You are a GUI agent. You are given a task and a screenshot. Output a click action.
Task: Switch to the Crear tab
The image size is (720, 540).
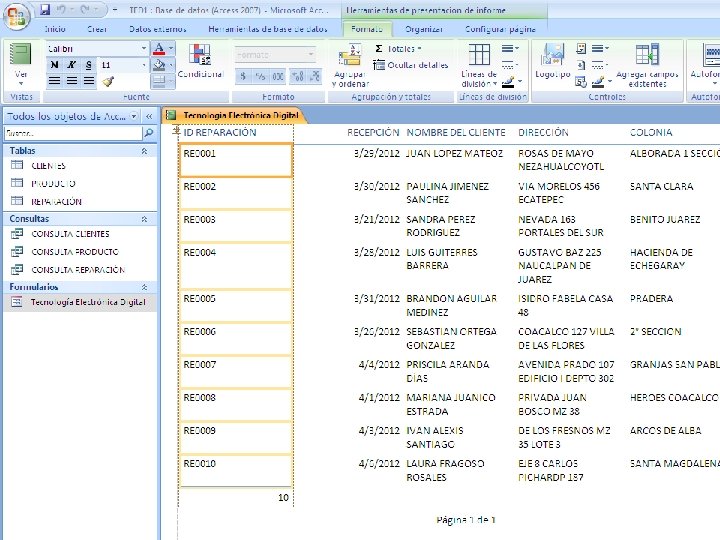click(97, 29)
